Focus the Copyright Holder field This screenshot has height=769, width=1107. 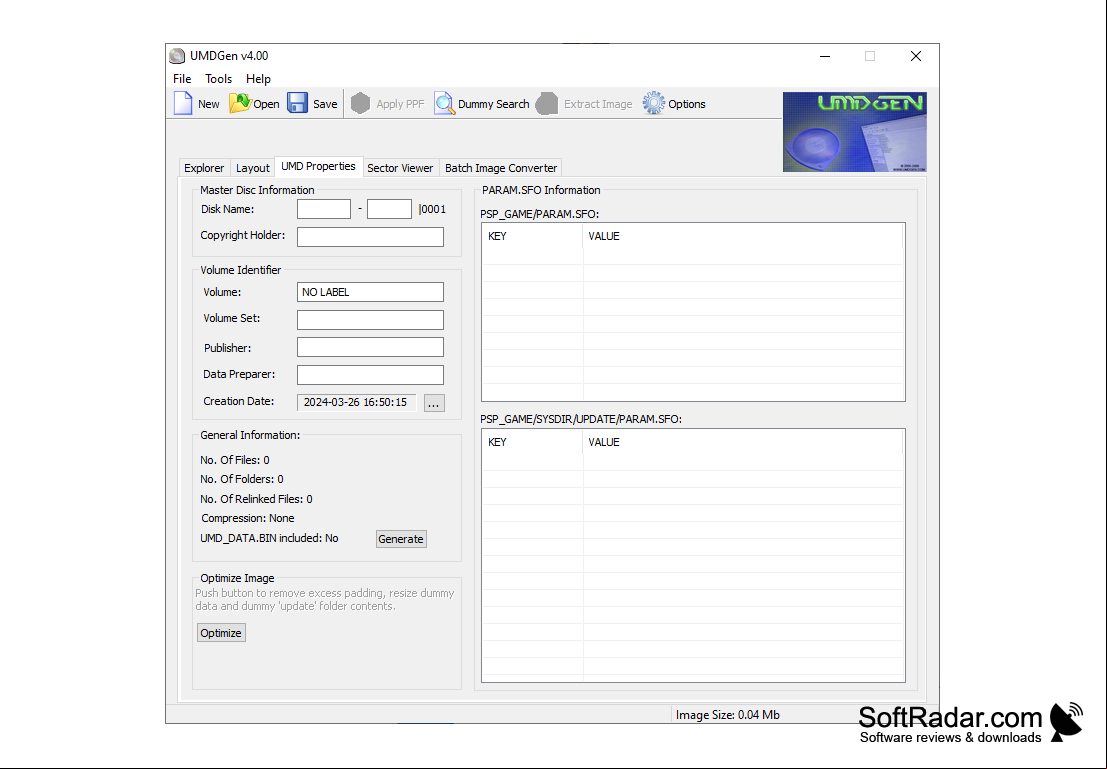[370, 237]
